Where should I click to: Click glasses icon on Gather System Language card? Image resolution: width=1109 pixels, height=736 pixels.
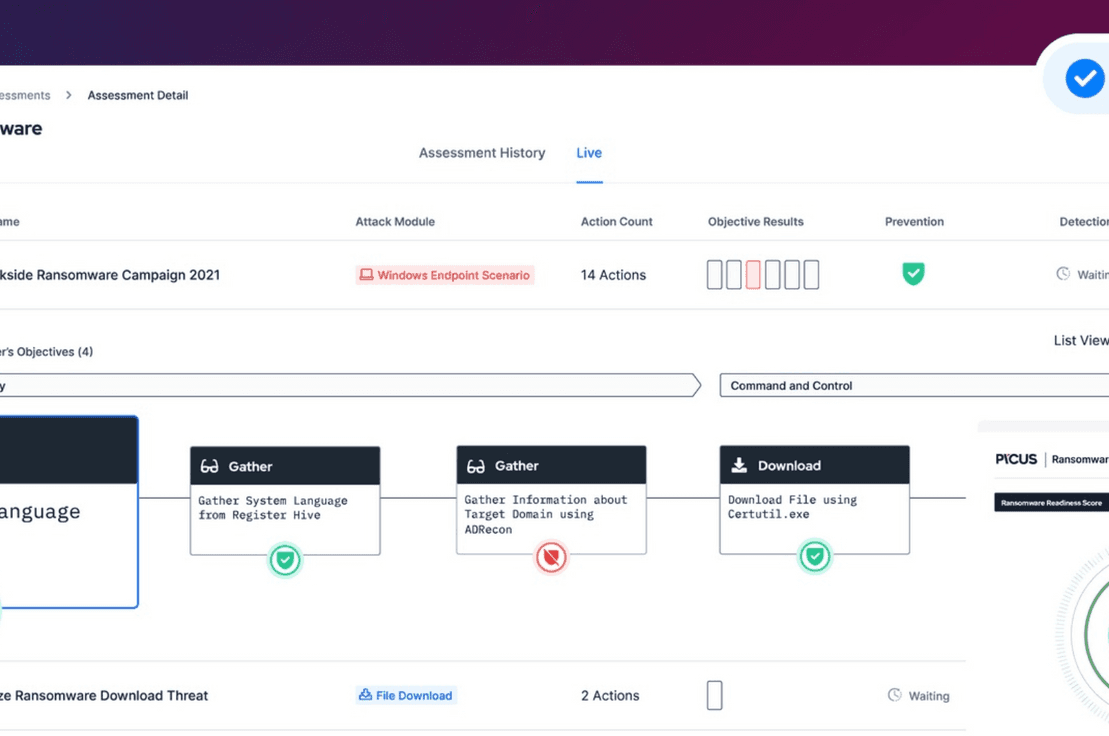(x=209, y=466)
